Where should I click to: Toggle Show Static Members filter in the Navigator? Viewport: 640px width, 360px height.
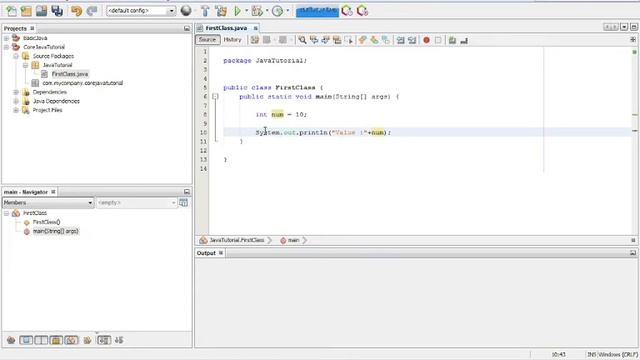(41, 340)
